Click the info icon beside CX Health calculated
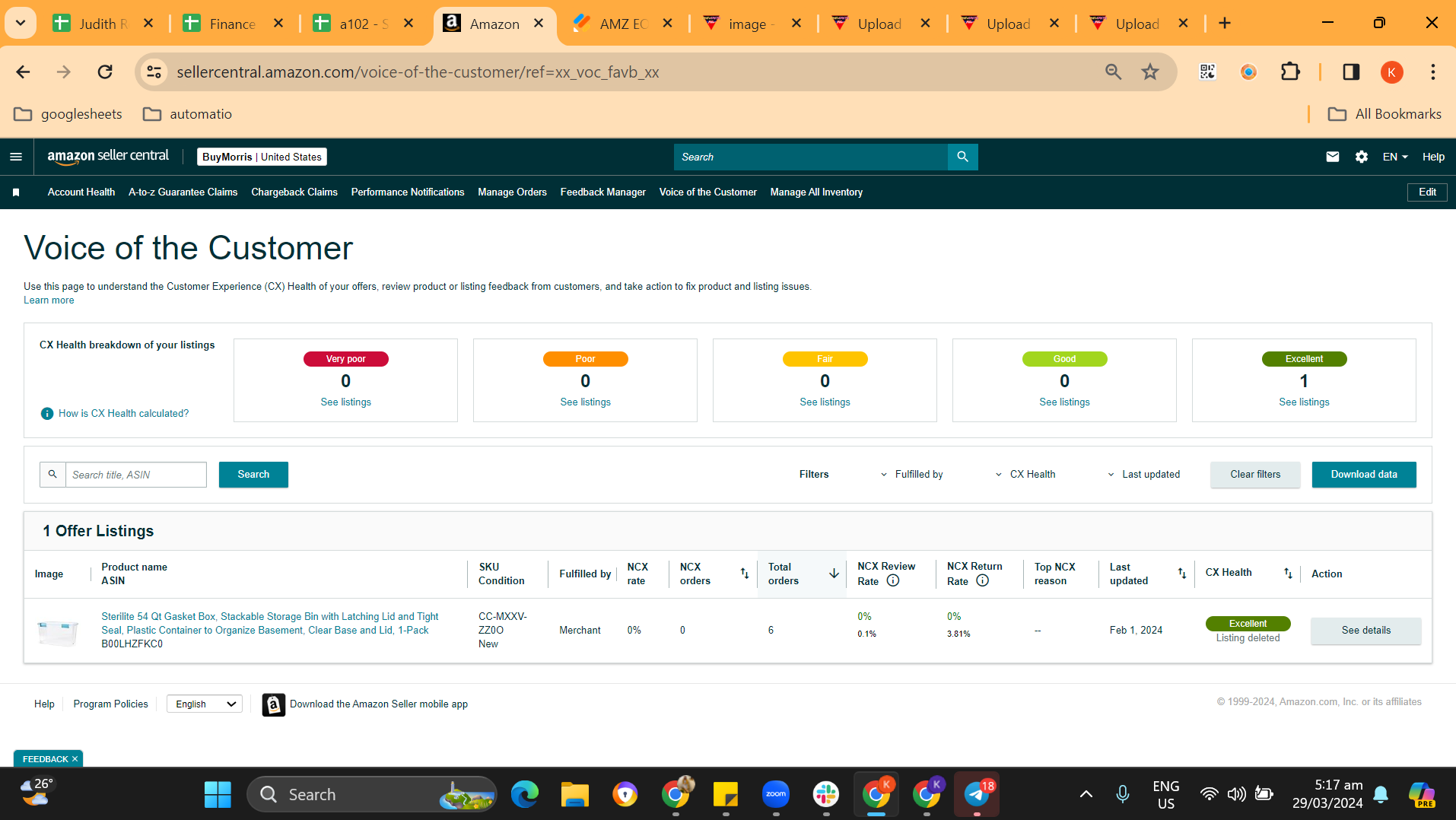This screenshot has height=820, width=1456. click(47, 414)
